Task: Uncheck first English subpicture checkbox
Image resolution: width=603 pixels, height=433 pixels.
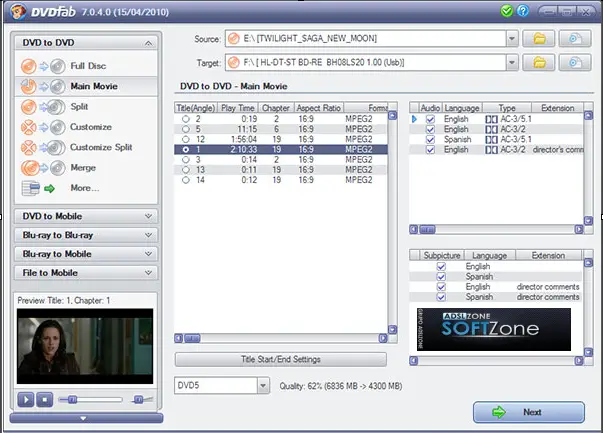Action: coord(441,266)
